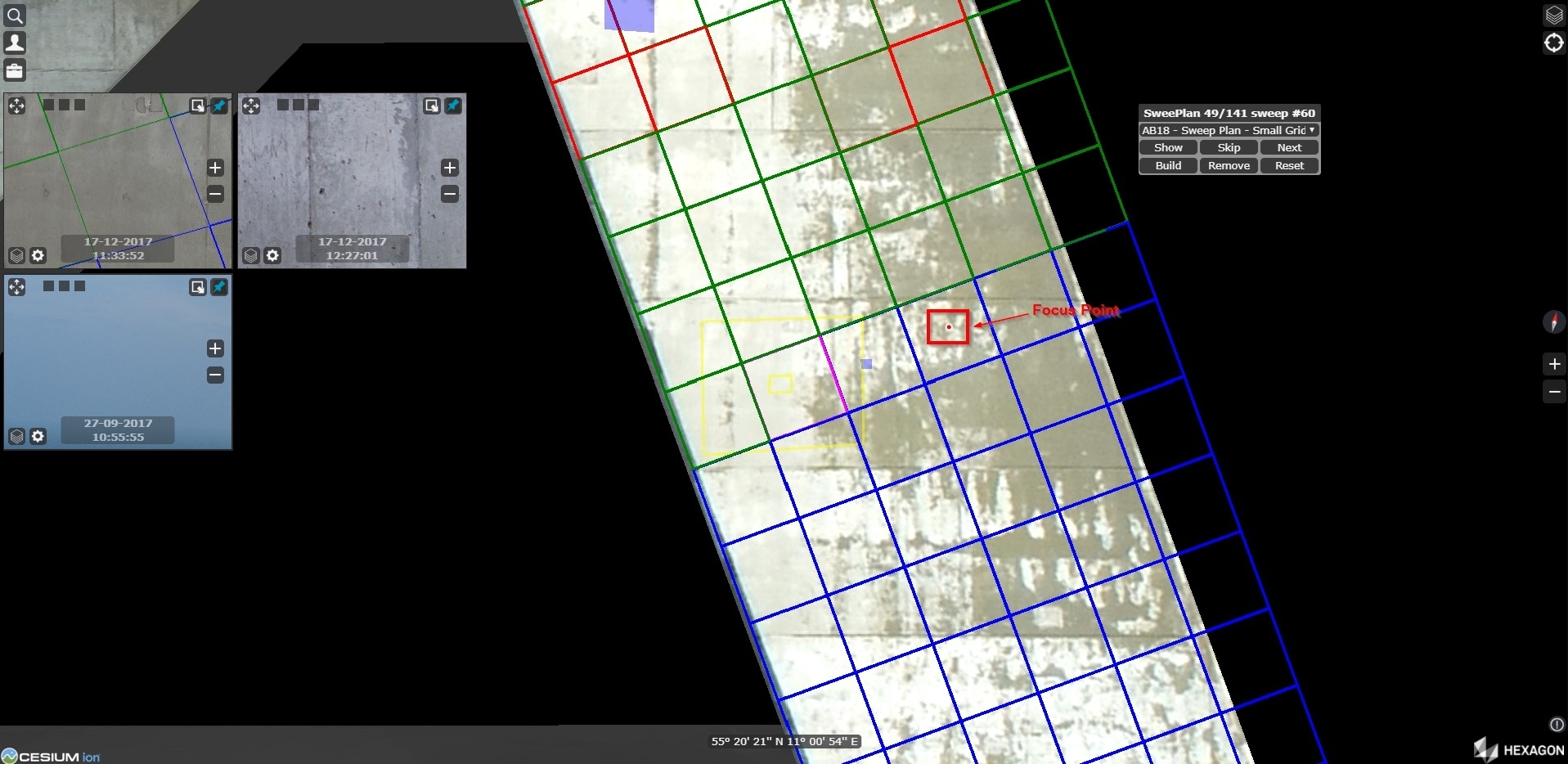Expand the 11:33:52 image panel to popout

[x=197, y=106]
